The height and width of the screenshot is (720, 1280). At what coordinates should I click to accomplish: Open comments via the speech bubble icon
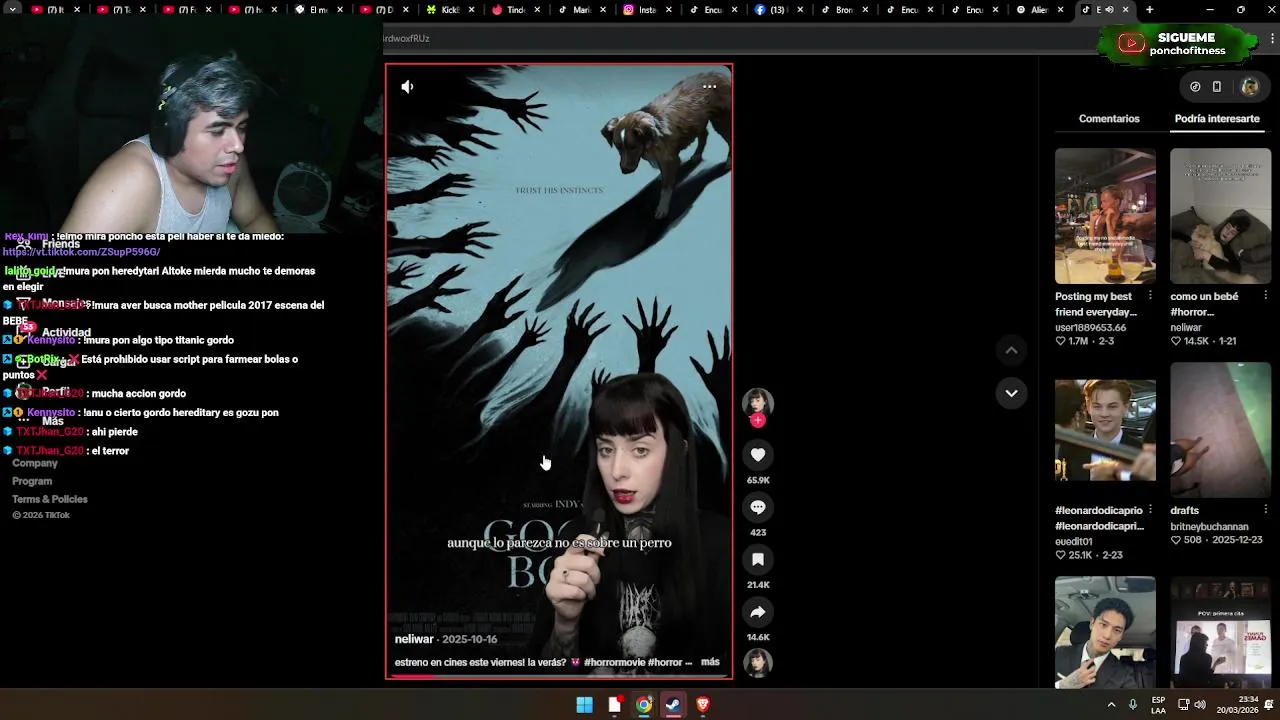(758, 507)
